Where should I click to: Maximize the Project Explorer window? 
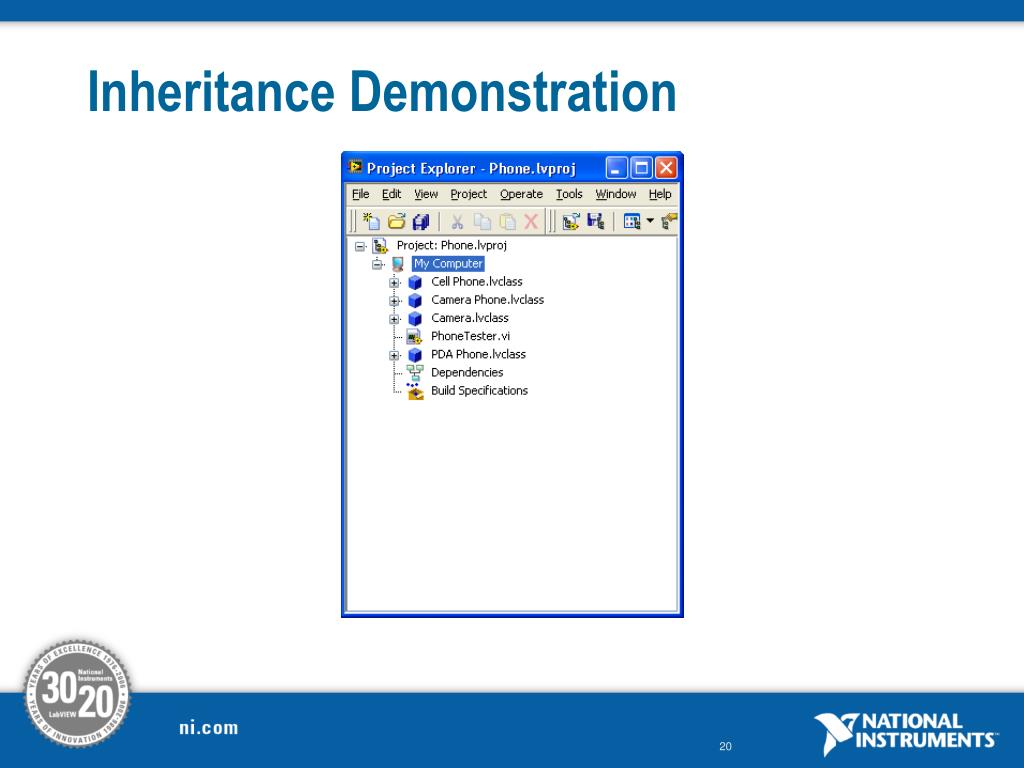[641, 168]
